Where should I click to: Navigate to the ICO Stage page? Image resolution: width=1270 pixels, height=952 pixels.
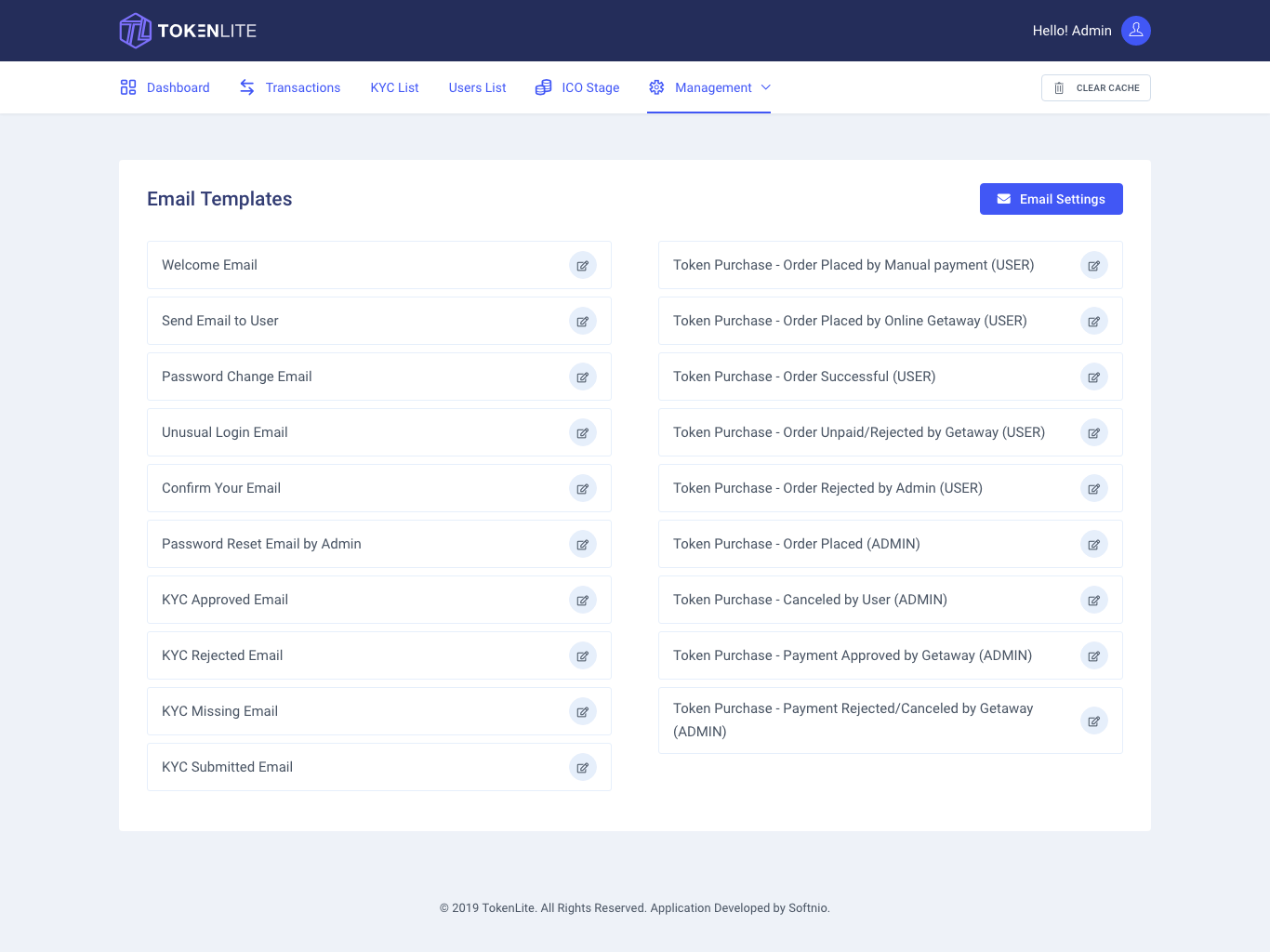tap(589, 87)
